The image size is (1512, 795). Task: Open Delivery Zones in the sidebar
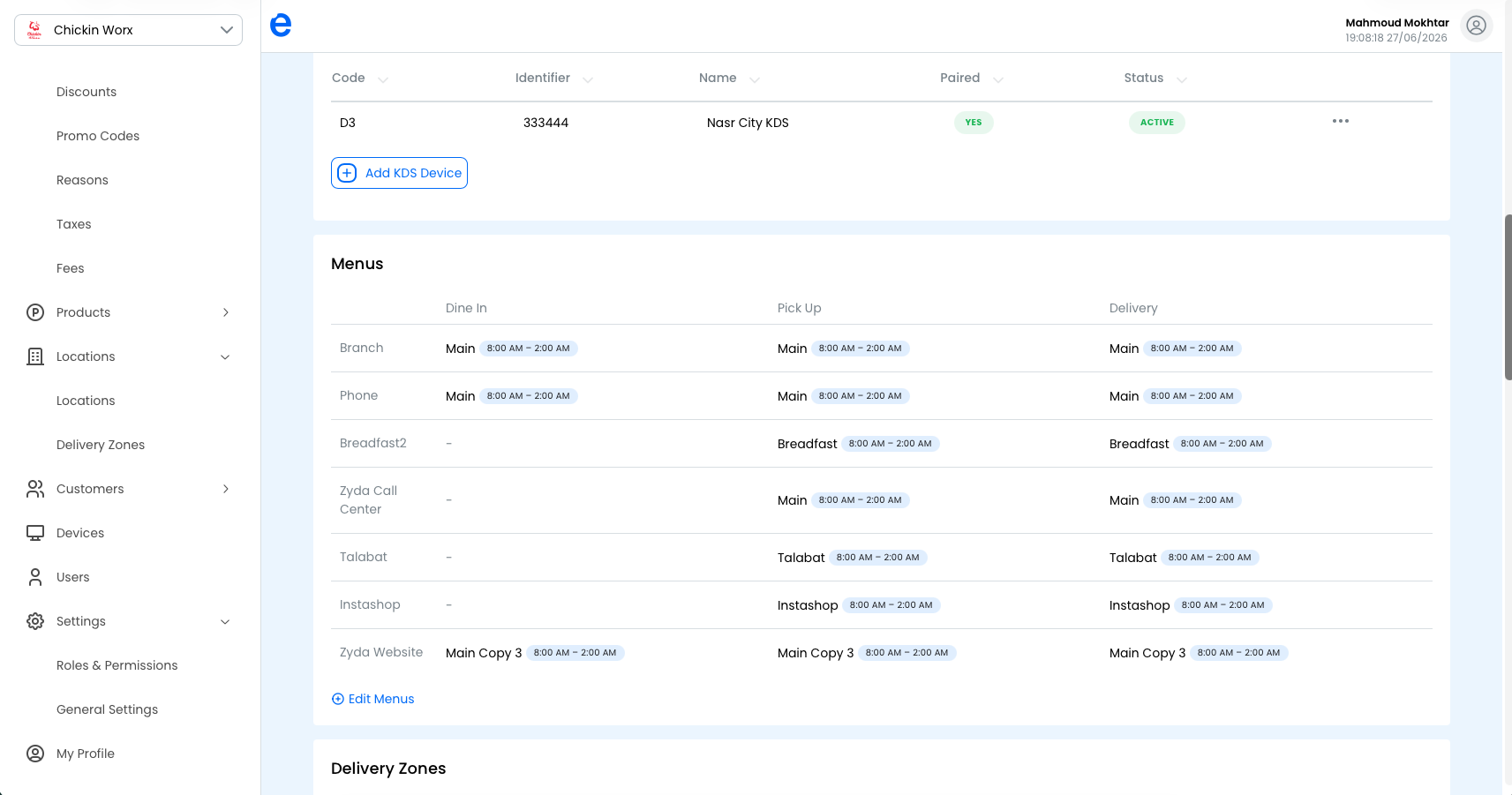(x=101, y=445)
